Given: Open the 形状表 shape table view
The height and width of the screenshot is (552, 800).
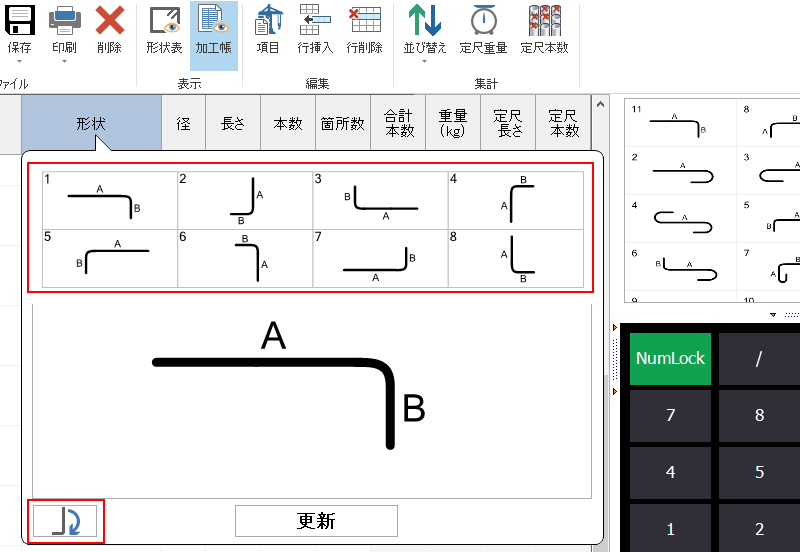Looking at the screenshot, I should tap(164, 30).
